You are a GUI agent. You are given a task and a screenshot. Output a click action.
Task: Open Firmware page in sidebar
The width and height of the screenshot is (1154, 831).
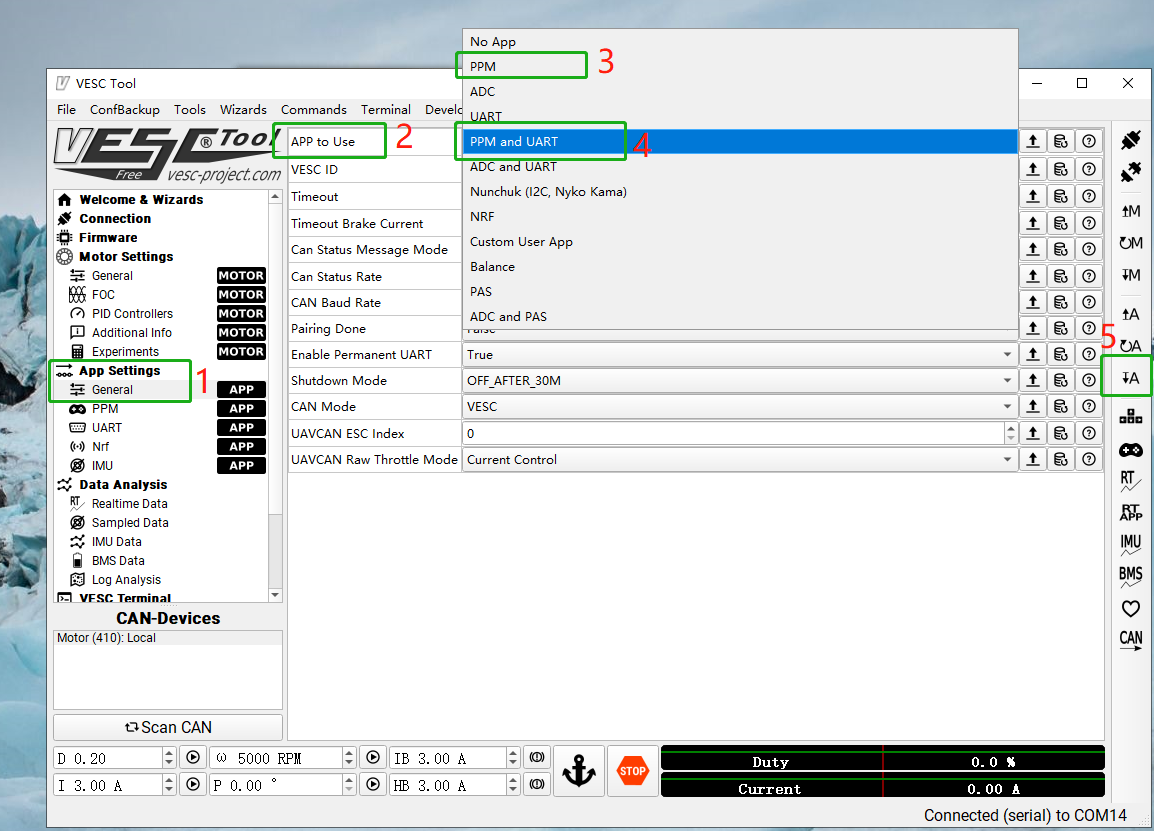[107, 238]
